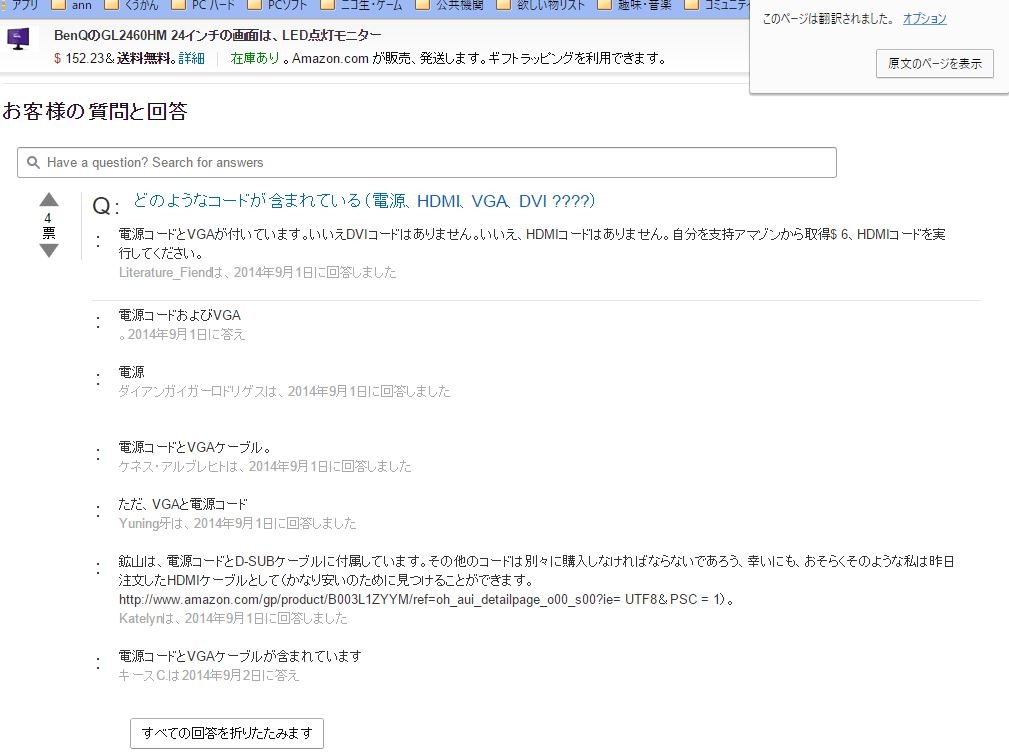Screen dimensions: 1009x754
Task: Click the ダイアンガイガーロドリゲス attribution line
Action: tap(284, 391)
